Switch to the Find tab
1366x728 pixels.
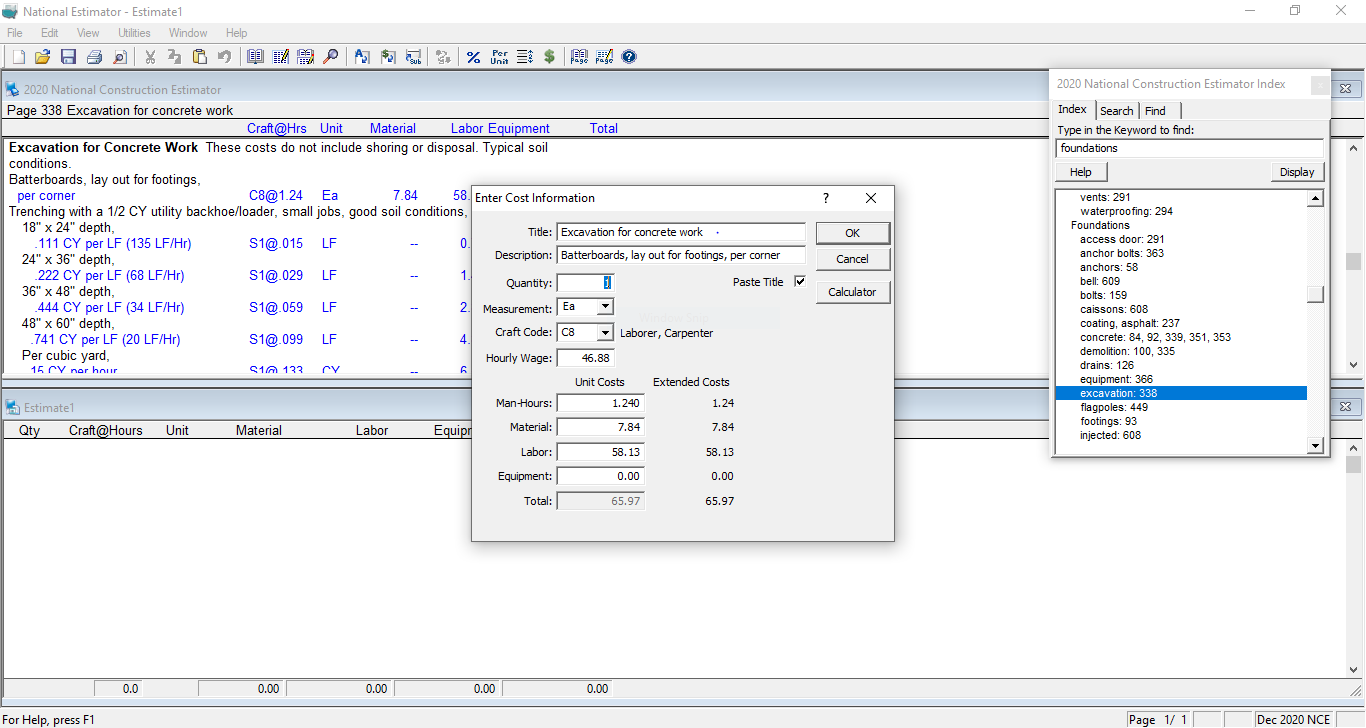[x=1155, y=111]
